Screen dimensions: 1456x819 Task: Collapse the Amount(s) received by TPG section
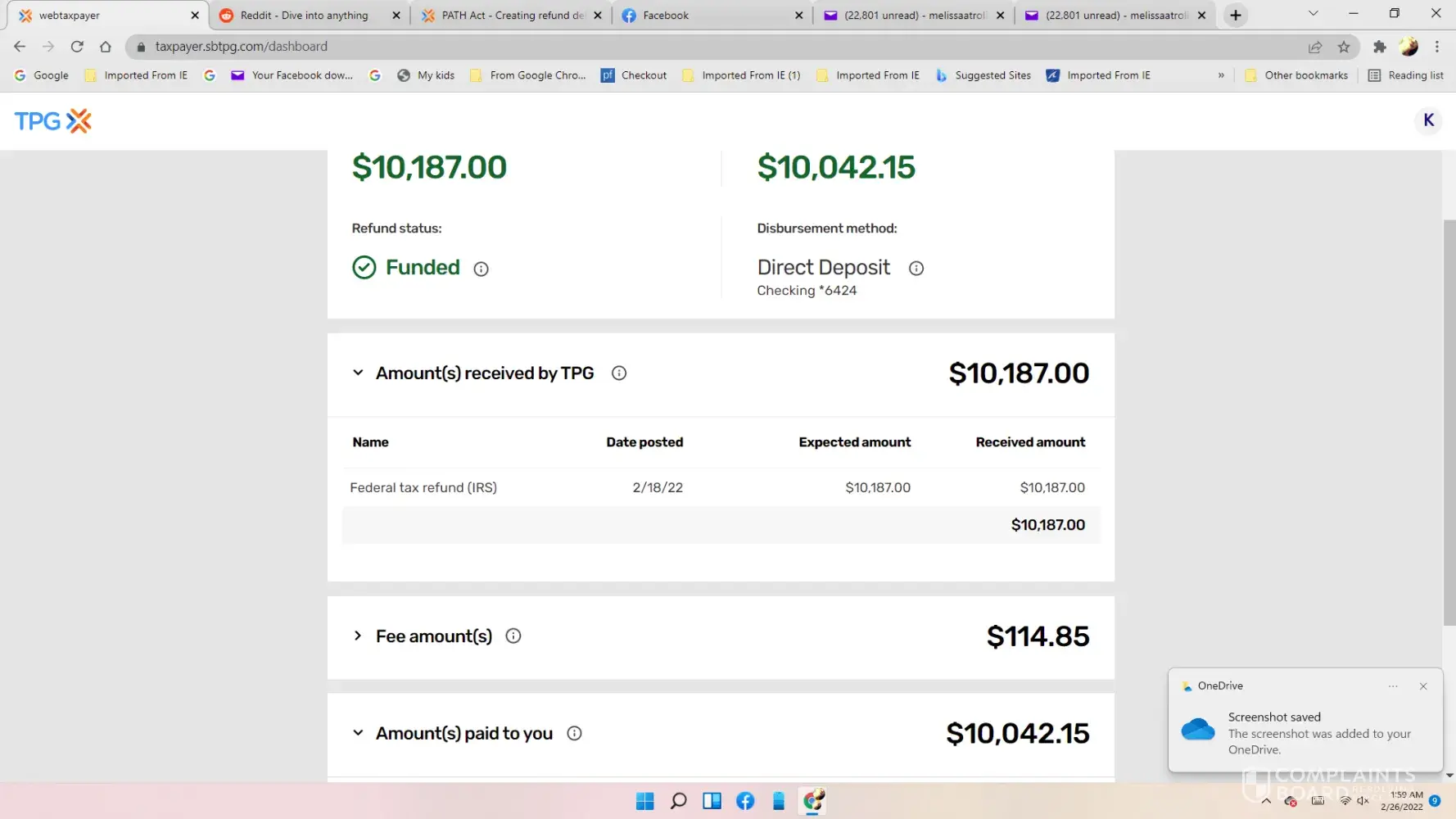pos(358,373)
